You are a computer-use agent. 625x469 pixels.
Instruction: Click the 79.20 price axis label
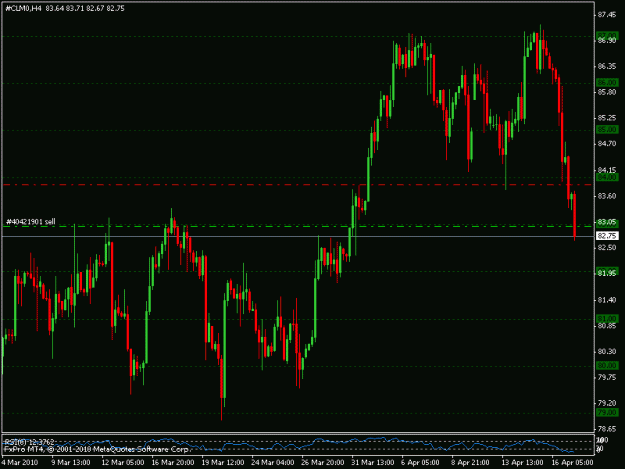coord(607,403)
